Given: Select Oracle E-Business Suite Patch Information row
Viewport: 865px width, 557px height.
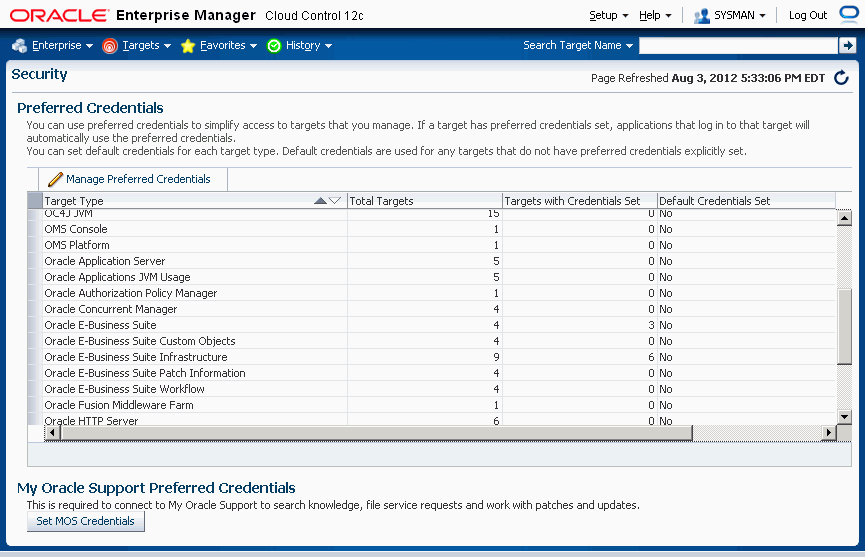Looking at the screenshot, I should [431, 373].
